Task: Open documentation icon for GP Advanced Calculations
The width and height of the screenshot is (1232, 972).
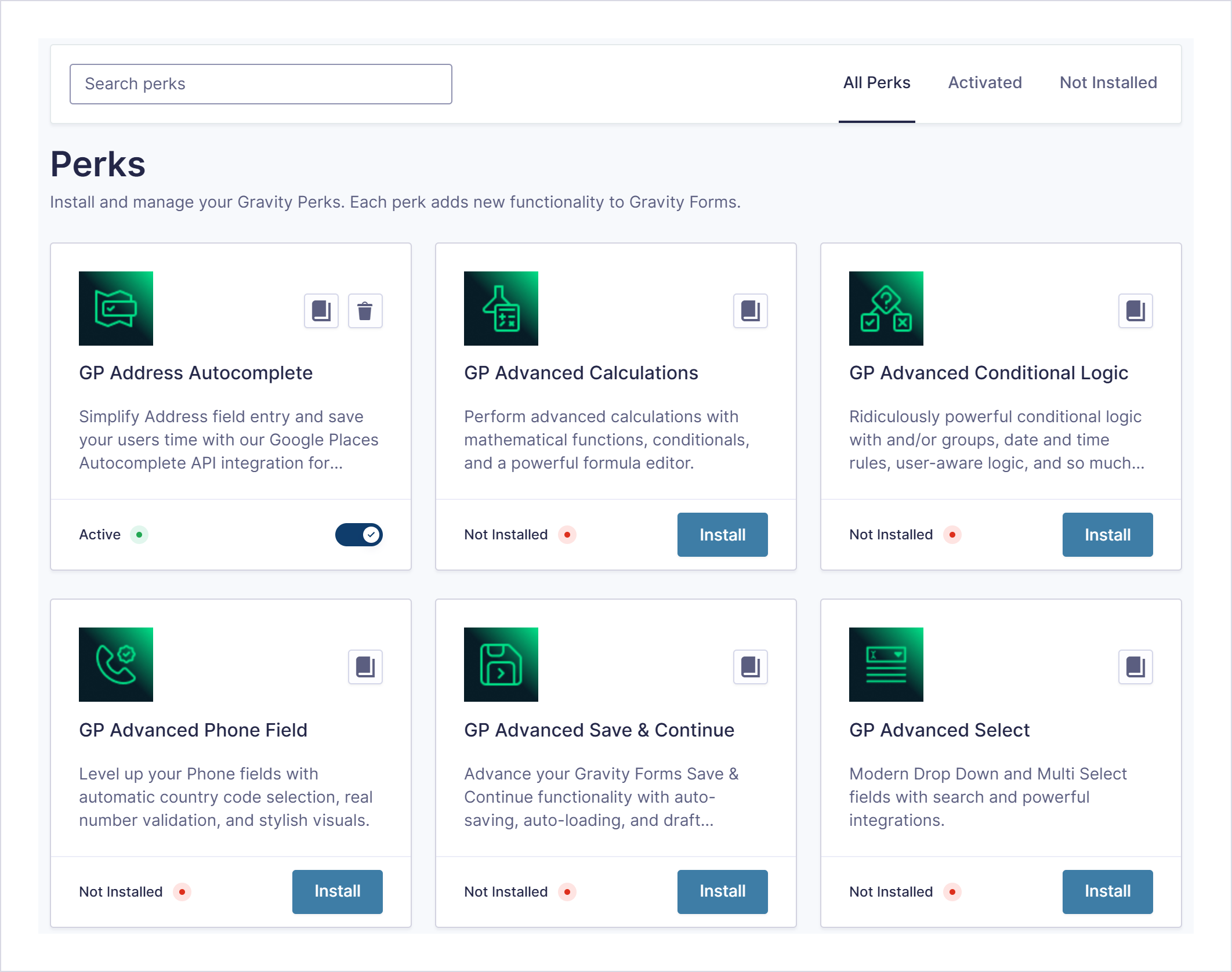Action: [751, 311]
